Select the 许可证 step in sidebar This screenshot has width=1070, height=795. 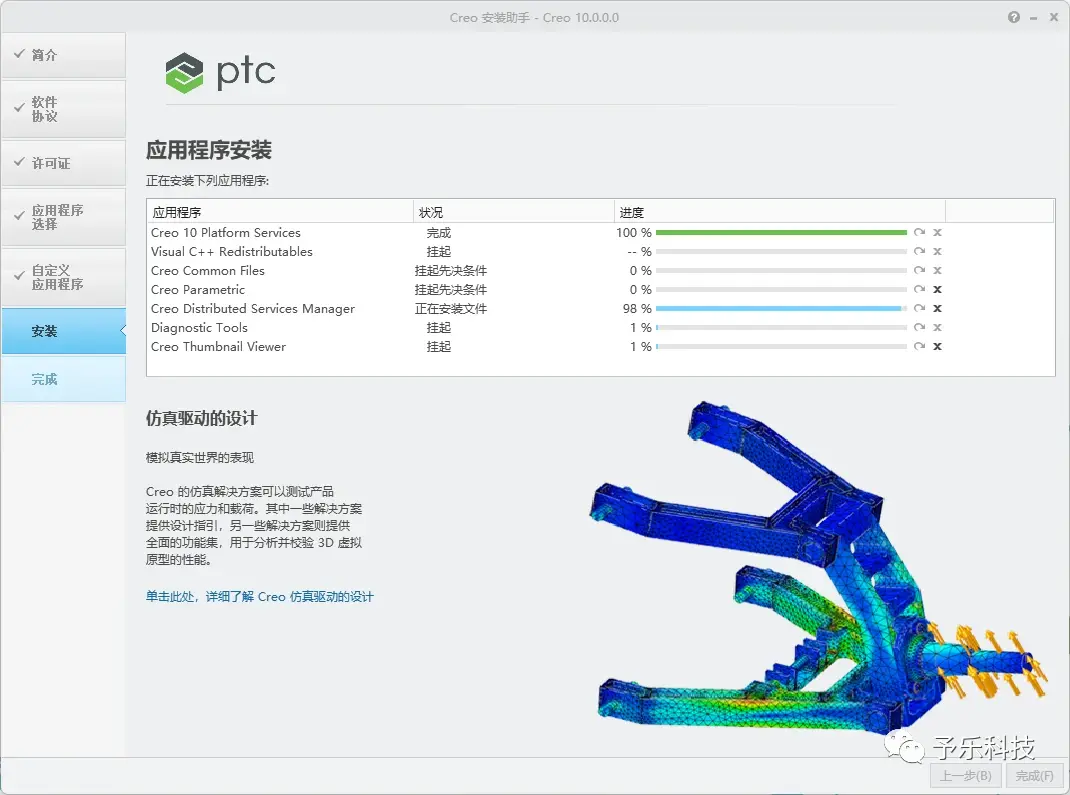63,163
